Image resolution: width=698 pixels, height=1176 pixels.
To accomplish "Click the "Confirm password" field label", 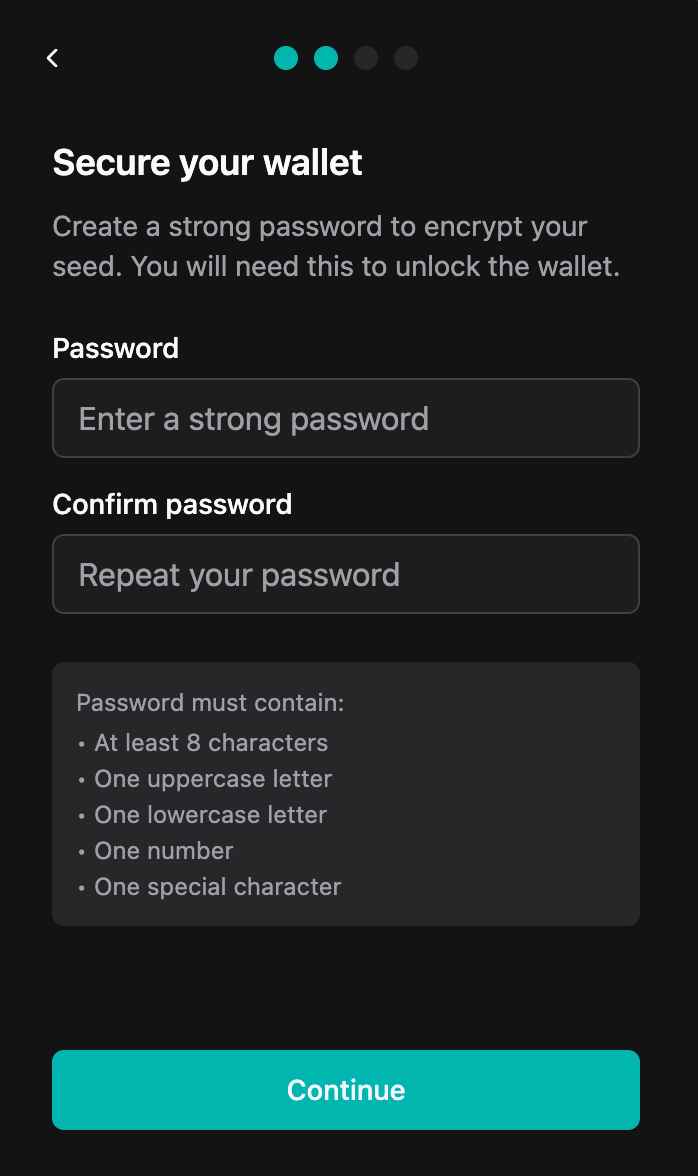I will click(x=172, y=504).
